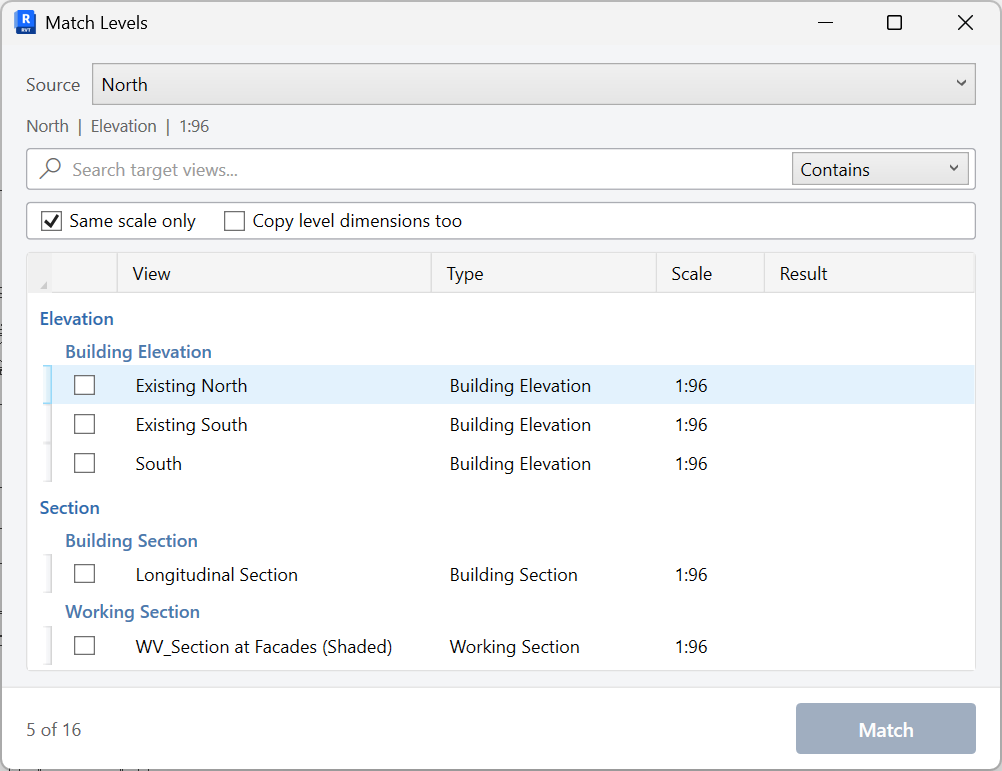Collapse the Elevation group header
This screenshot has width=1002, height=771.
click(77, 319)
